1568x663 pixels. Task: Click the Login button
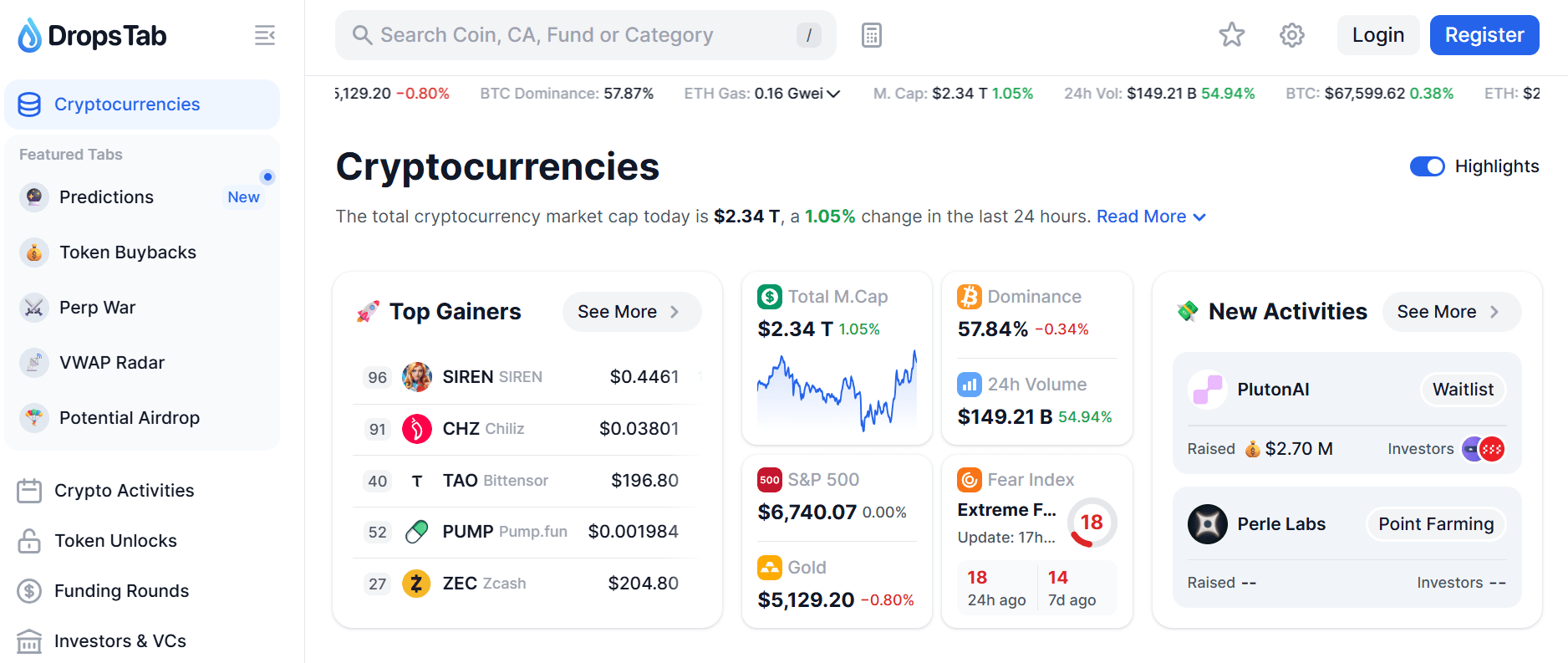[1377, 35]
